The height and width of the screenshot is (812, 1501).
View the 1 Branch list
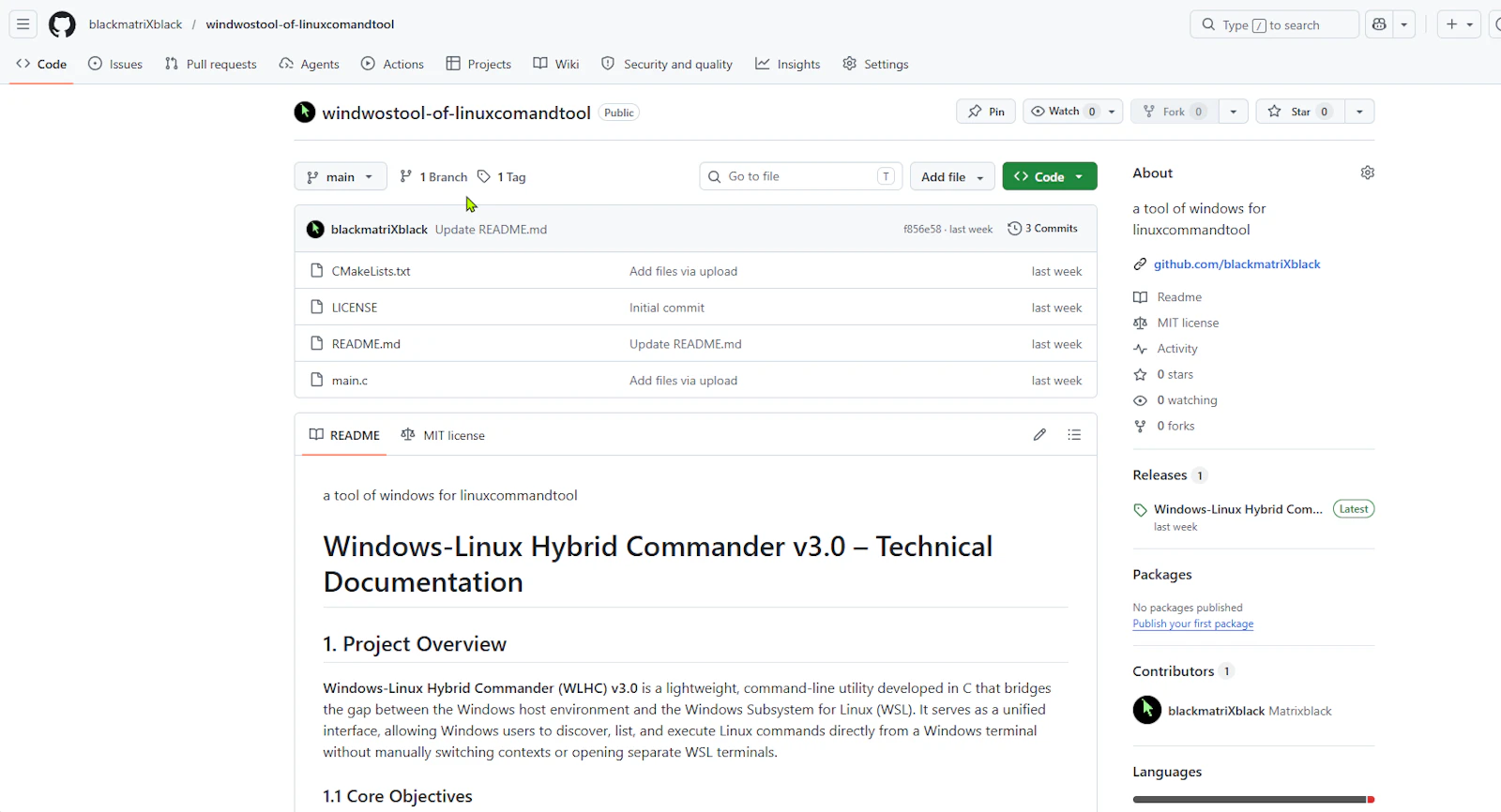coord(433,176)
